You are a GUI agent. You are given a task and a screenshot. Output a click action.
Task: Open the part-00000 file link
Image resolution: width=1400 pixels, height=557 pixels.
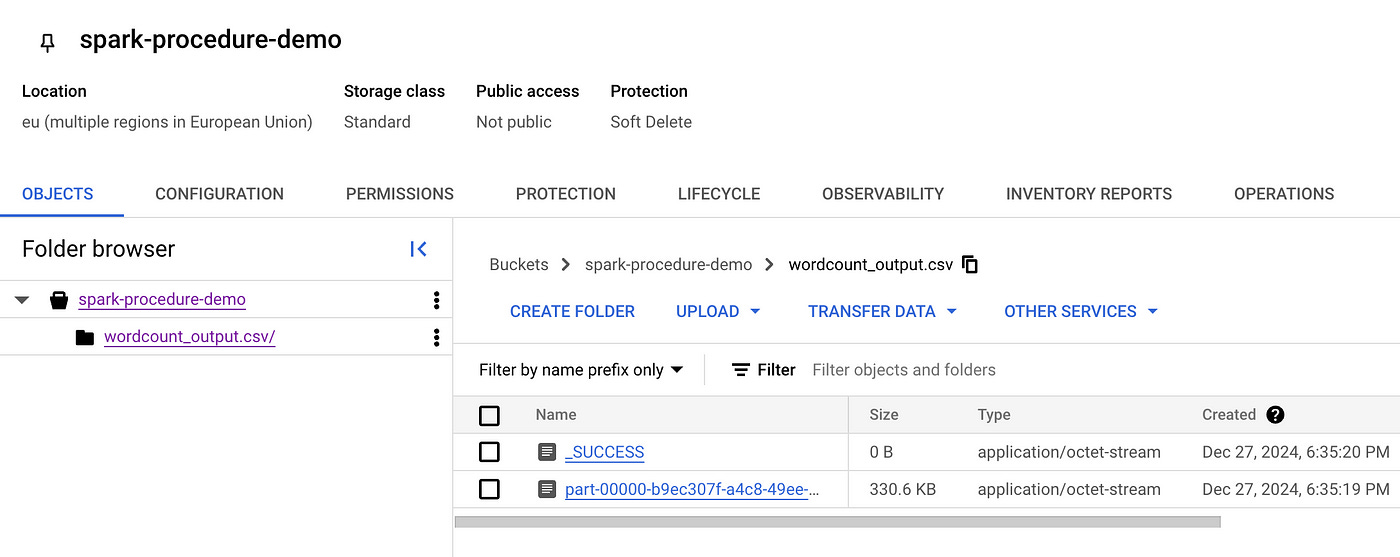tap(691, 489)
